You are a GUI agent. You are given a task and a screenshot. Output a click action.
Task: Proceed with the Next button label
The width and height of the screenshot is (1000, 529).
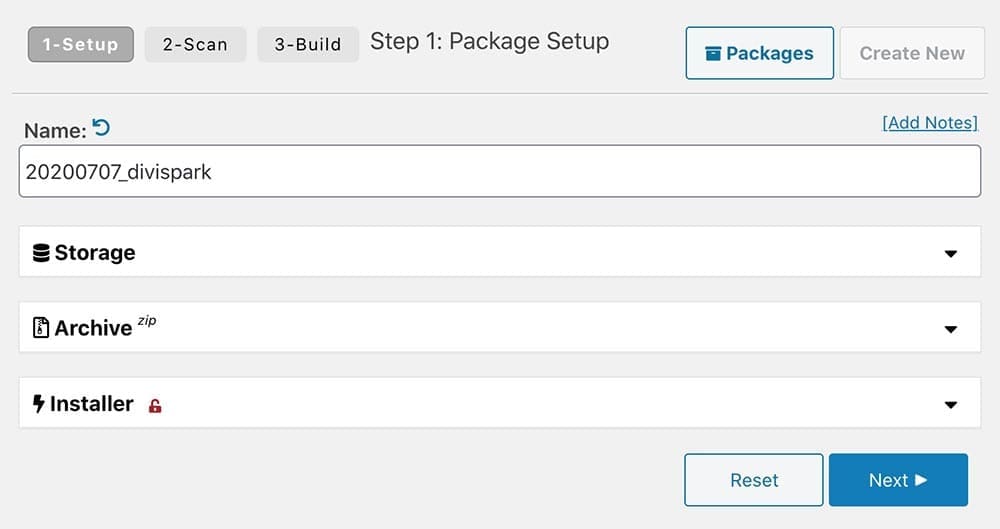[888, 480]
